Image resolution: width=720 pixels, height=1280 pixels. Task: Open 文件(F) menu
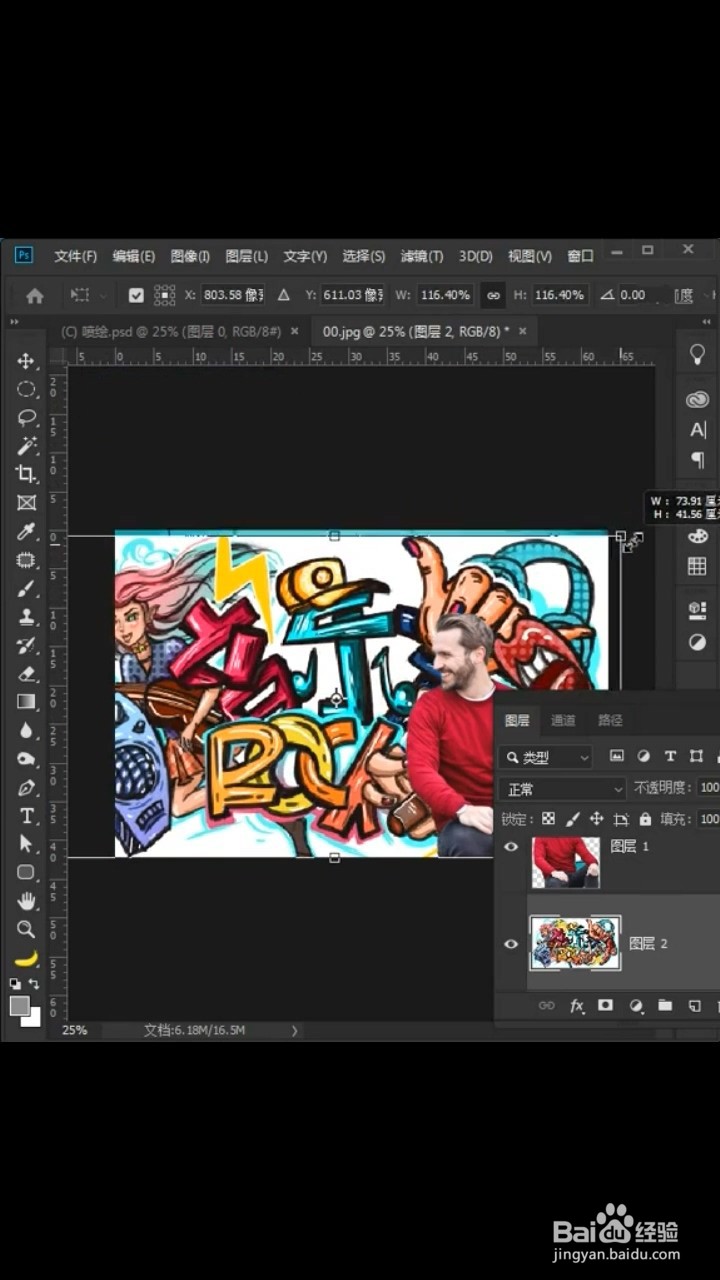pos(75,256)
